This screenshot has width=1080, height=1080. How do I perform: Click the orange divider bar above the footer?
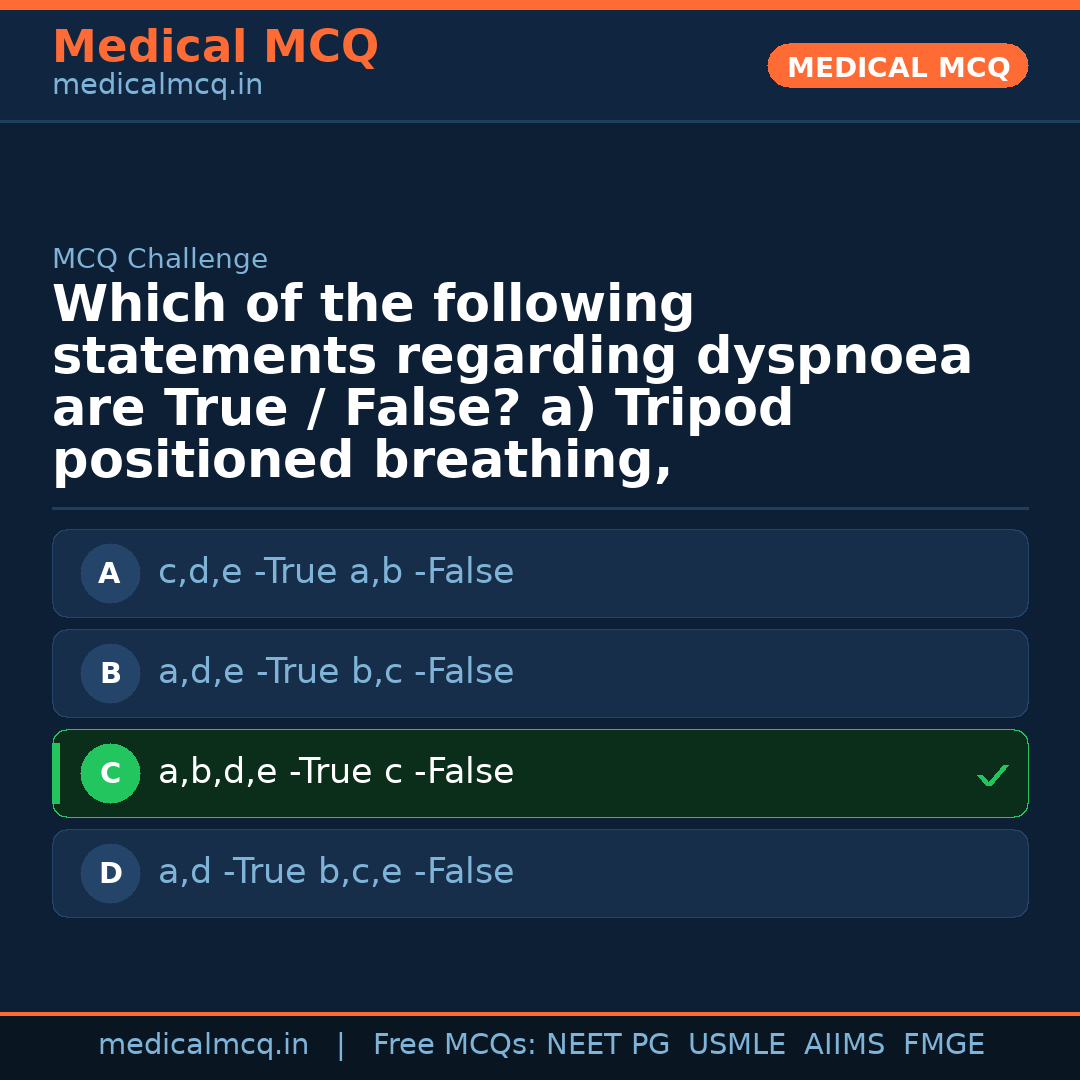540,1014
